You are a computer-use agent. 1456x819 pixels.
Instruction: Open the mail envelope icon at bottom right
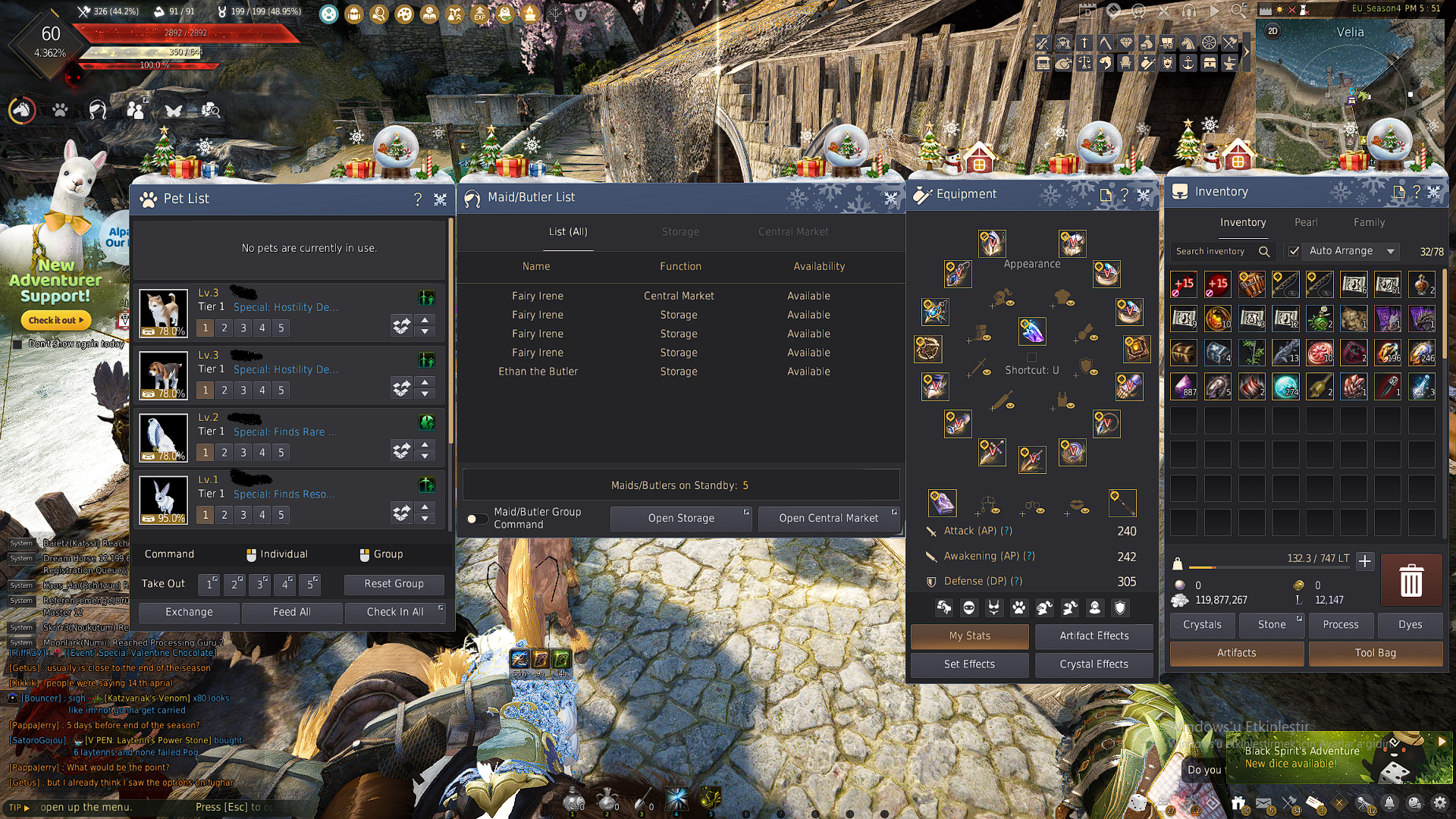1263,802
